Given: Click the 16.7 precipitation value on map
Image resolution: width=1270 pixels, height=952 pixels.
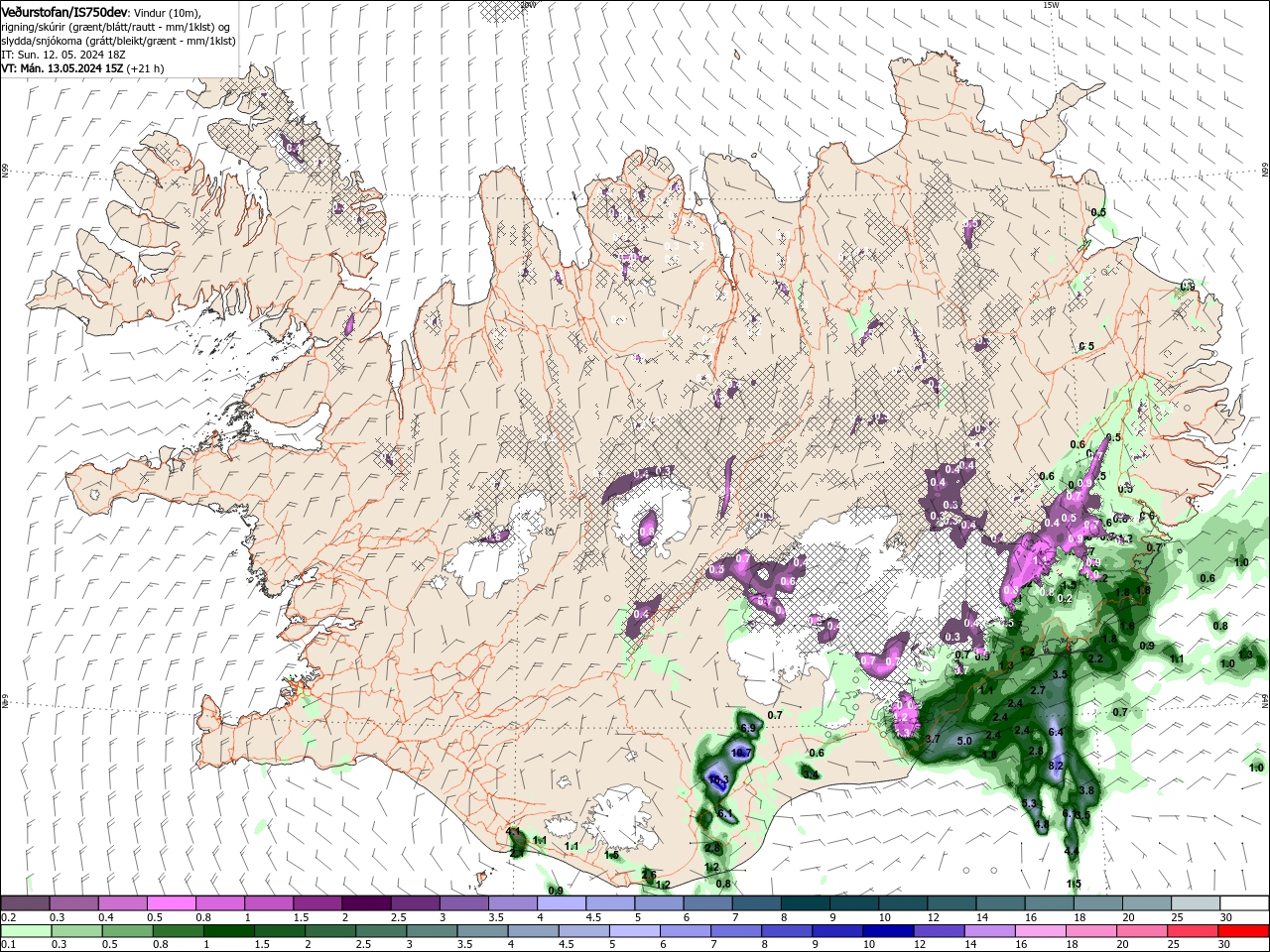Looking at the screenshot, I should 741,754.
